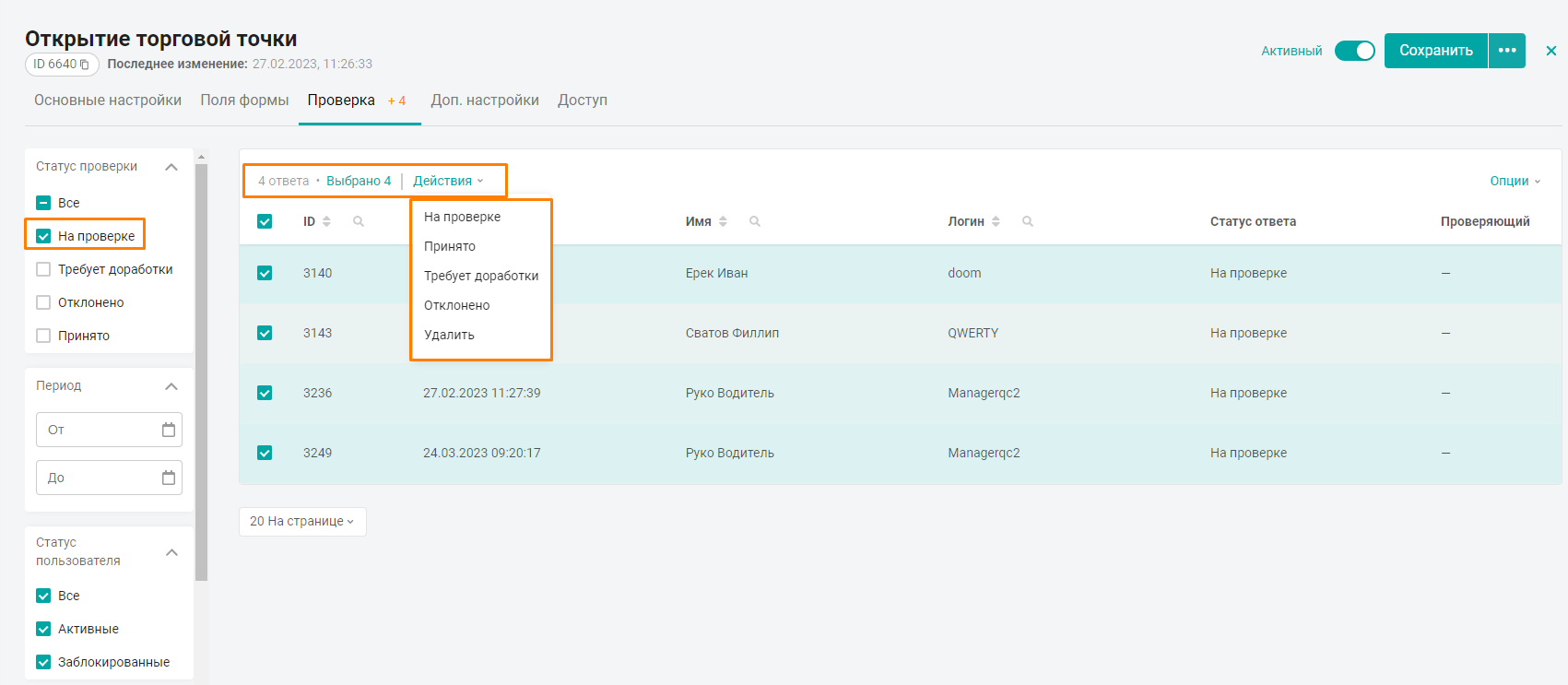
Task: Click the login QWERTY
Action: [973, 333]
